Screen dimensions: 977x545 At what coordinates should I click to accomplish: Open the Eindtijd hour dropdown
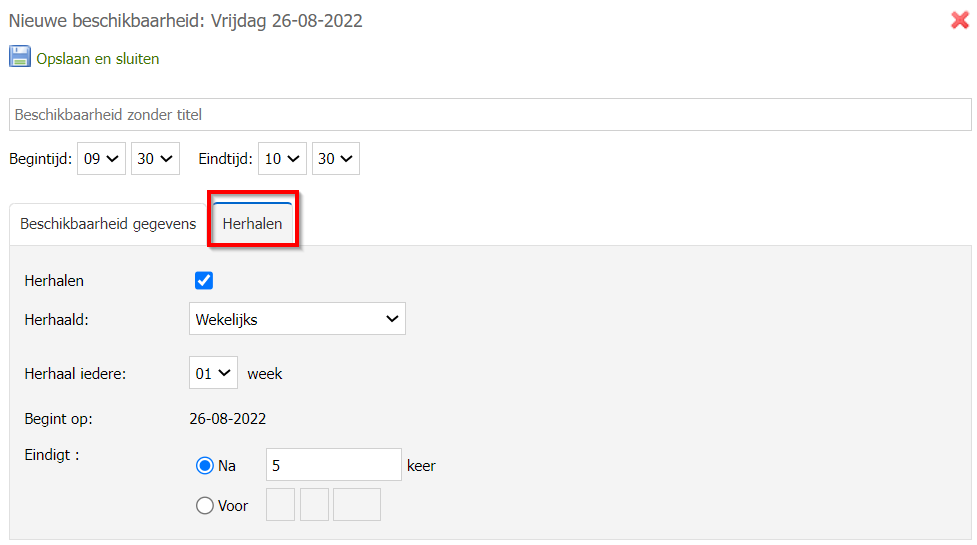coord(282,158)
